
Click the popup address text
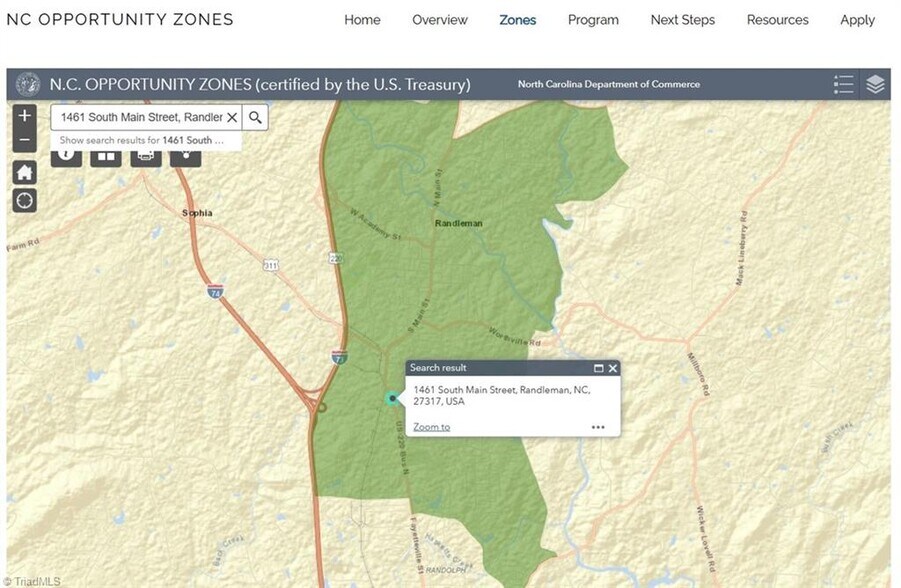point(502,395)
